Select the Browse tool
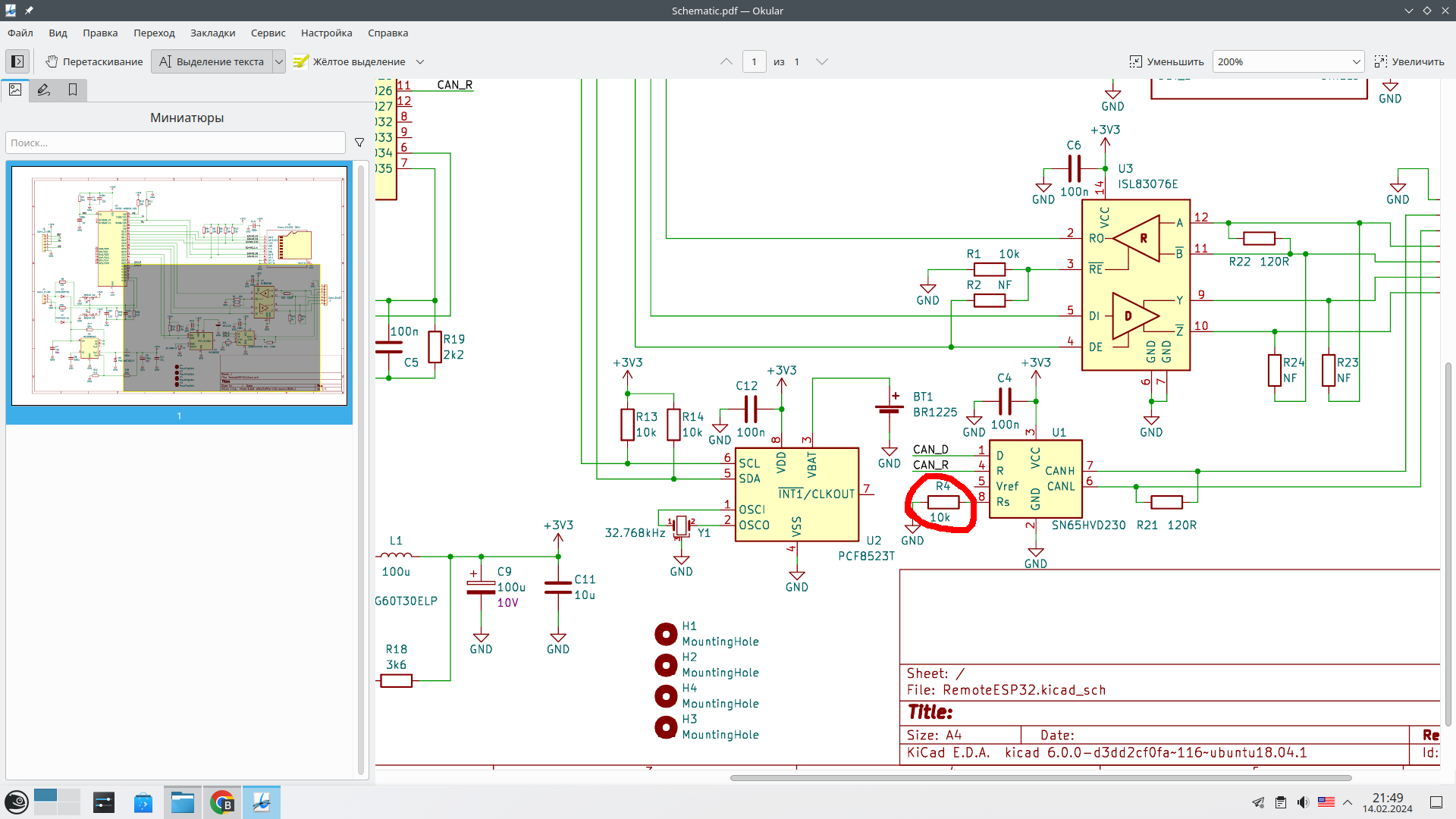This screenshot has width=1456, height=819. click(x=94, y=61)
